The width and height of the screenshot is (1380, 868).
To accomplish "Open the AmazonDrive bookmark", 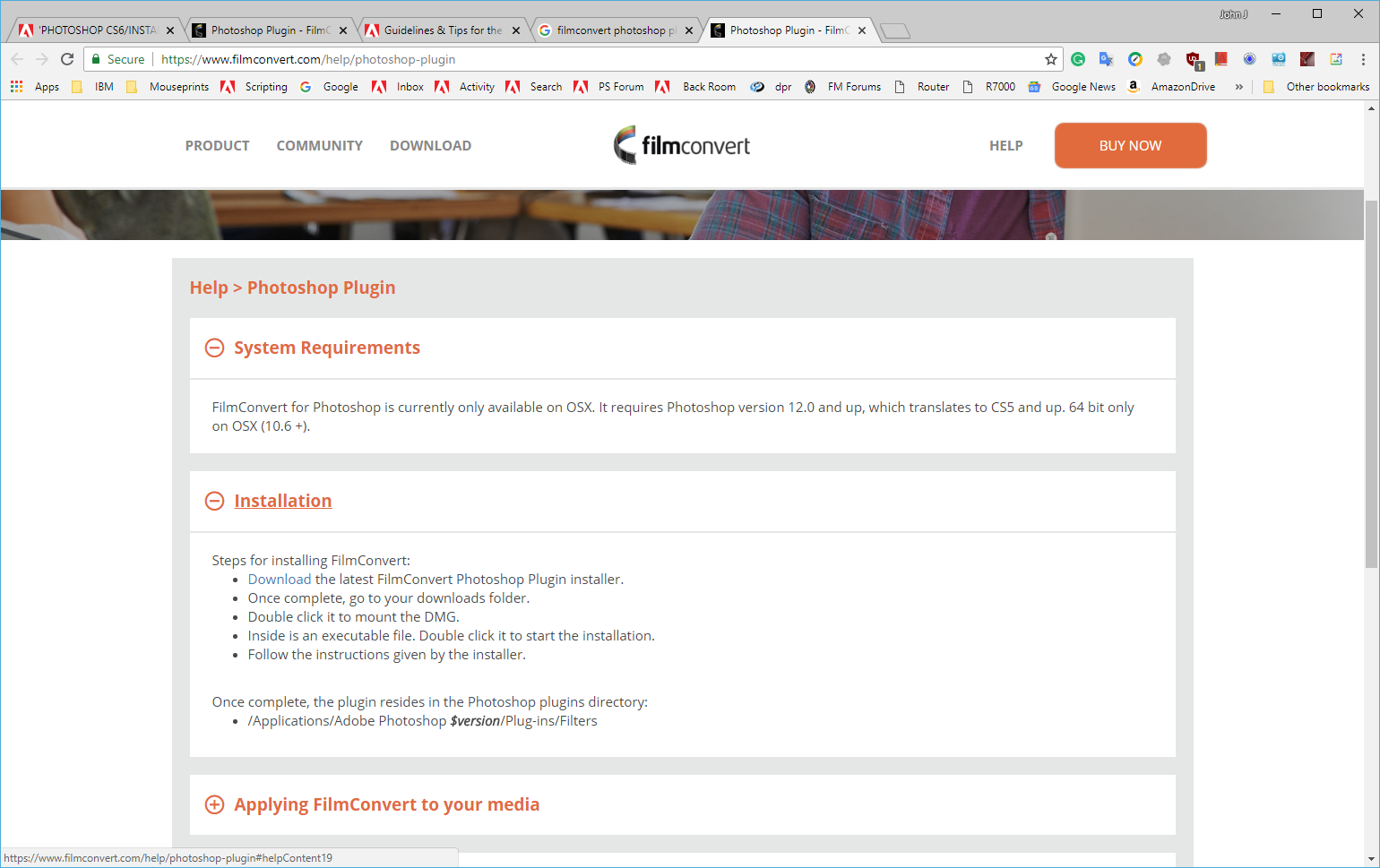I will [1171, 87].
